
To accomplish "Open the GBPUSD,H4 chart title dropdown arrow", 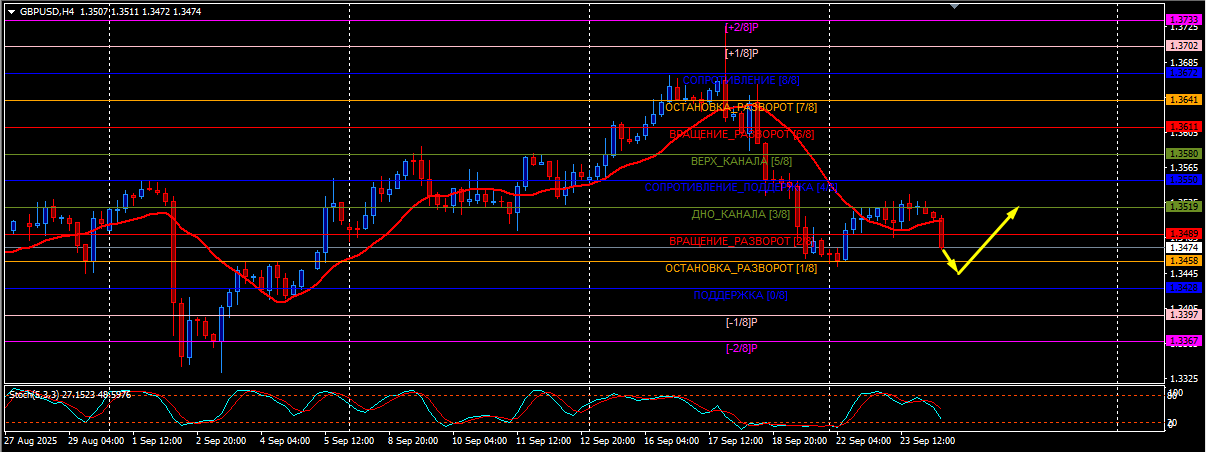I will 10,12.
